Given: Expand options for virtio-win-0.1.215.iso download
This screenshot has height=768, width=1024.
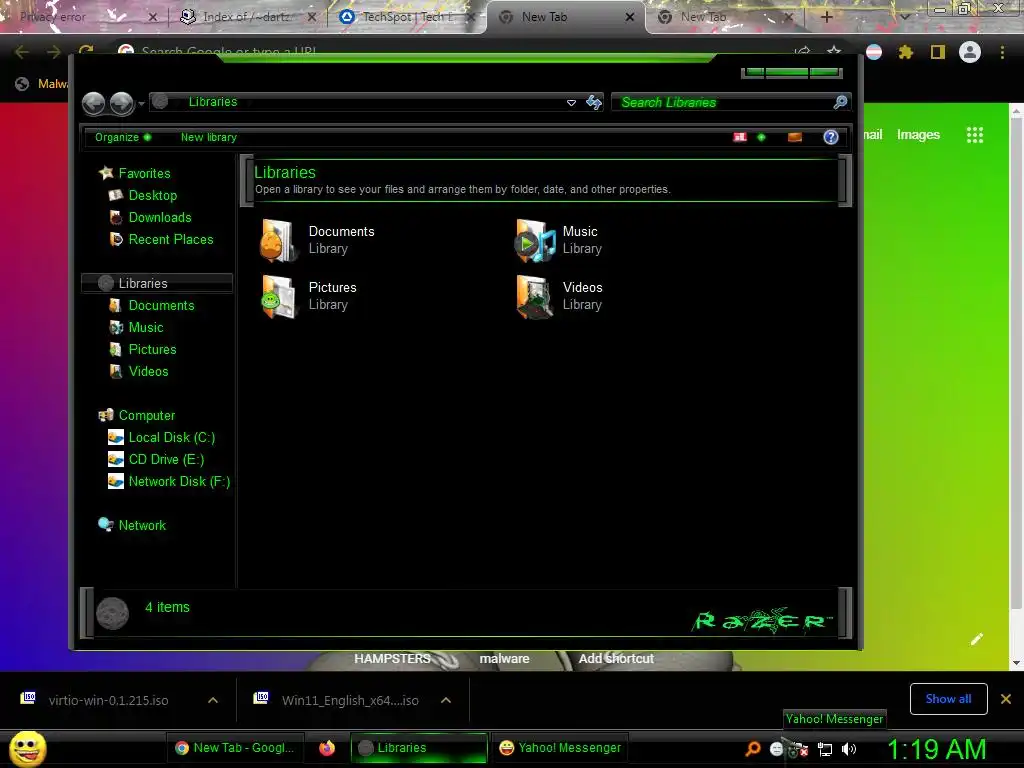Looking at the screenshot, I should pos(213,700).
